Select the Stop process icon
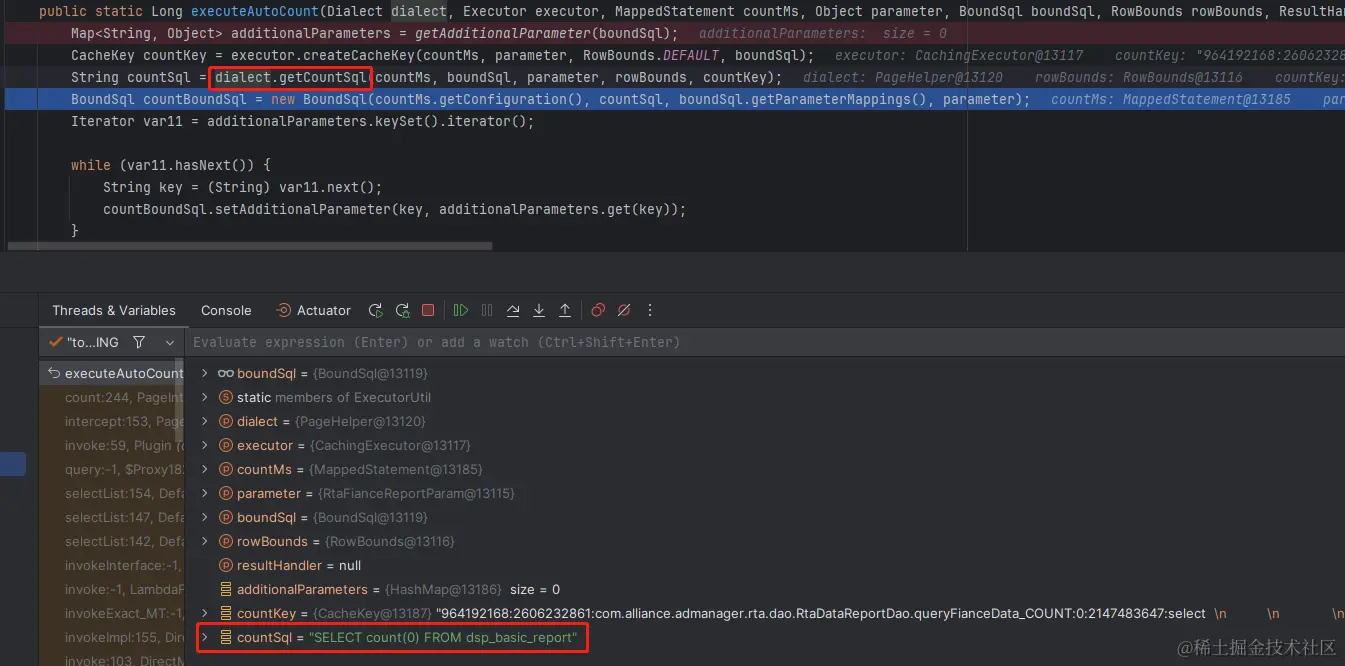This screenshot has width=1345, height=666. tap(428, 310)
